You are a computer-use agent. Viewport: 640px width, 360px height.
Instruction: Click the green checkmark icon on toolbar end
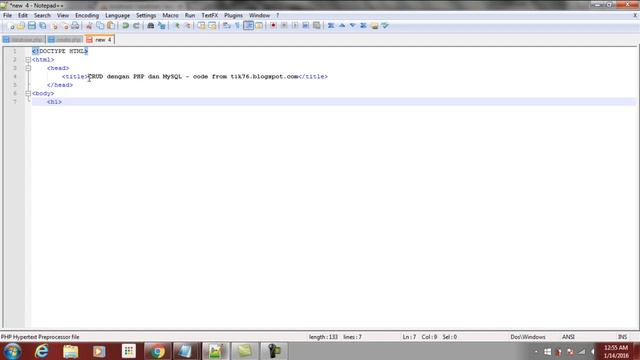point(384,26)
